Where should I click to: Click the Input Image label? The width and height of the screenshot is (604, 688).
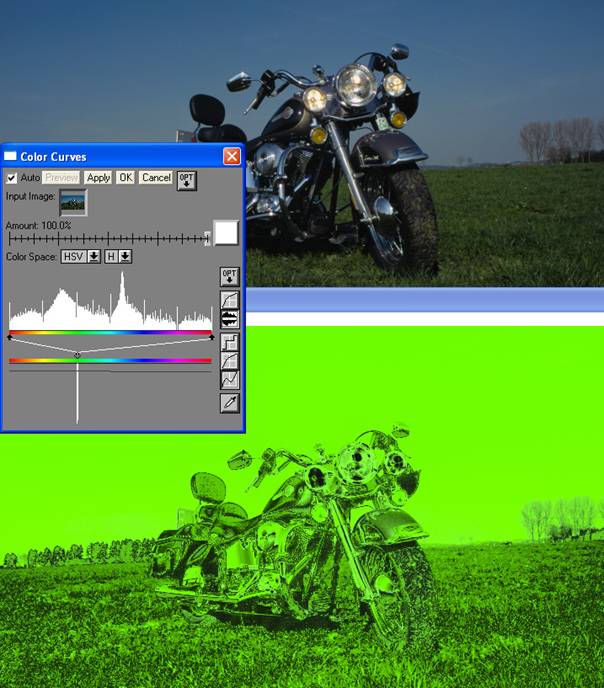(x=30, y=196)
